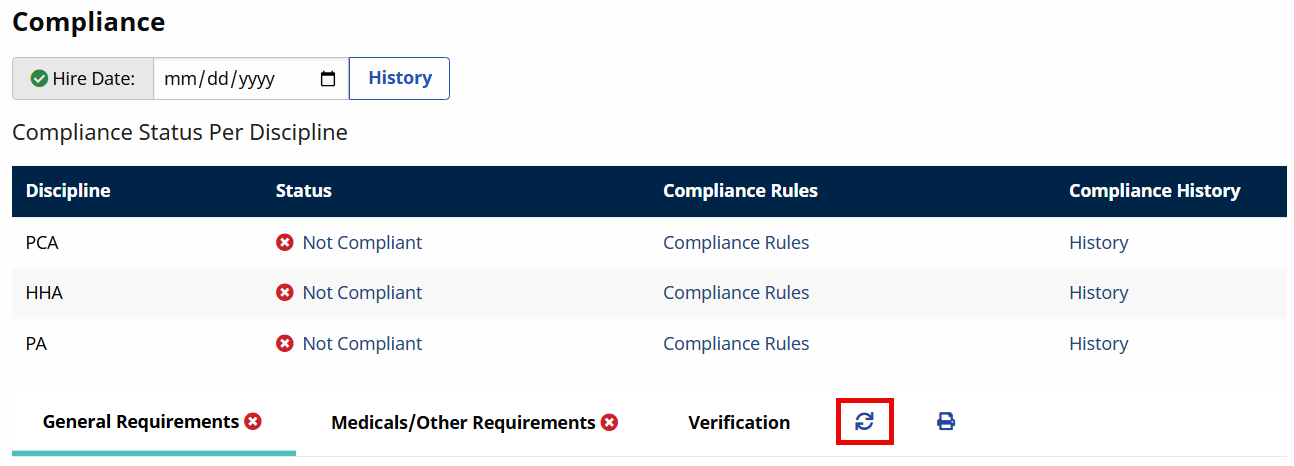
Task: Click the print compliance icon
Action: pos(946,422)
